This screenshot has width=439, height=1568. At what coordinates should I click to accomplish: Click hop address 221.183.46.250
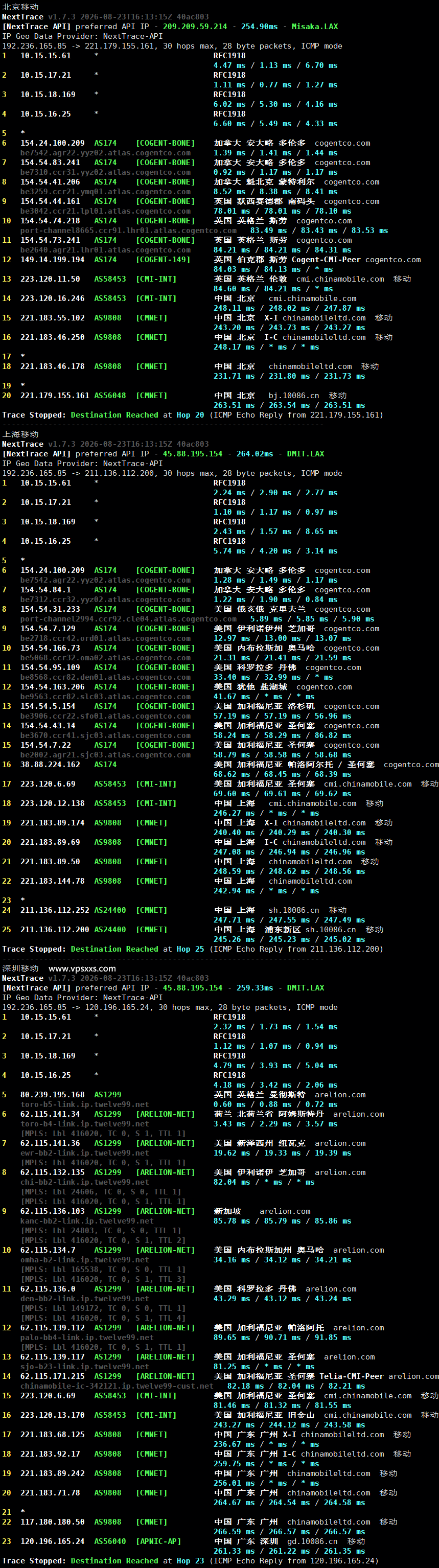(x=52, y=337)
